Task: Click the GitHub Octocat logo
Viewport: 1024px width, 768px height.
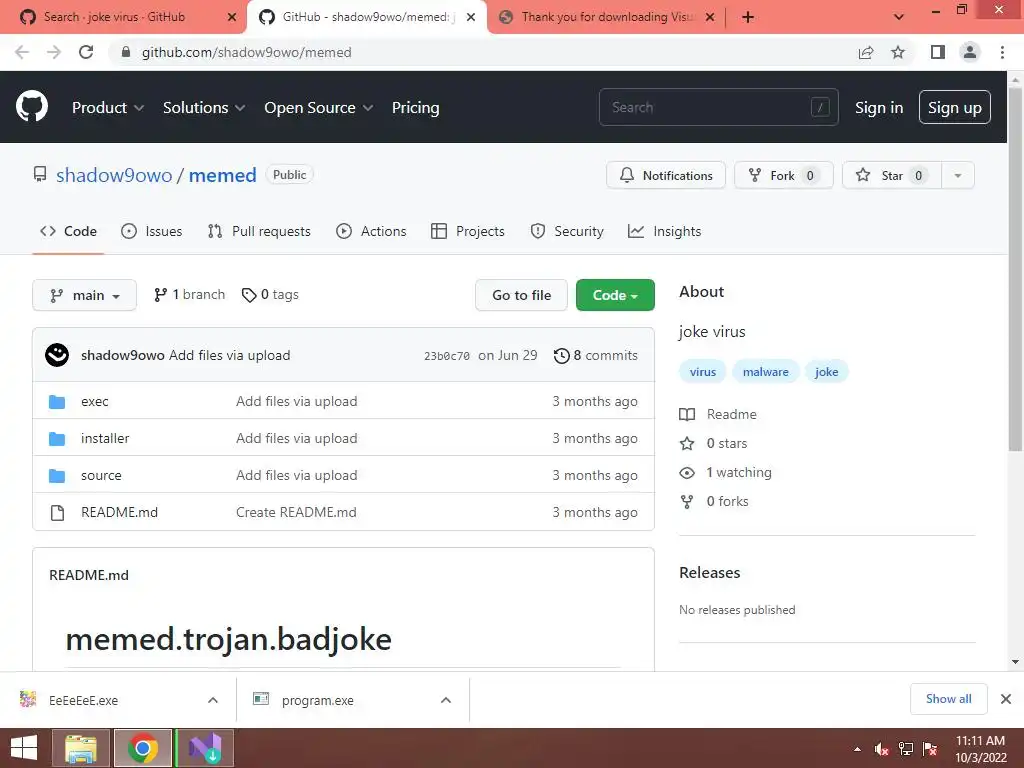Action: pyautogui.click(x=31, y=107)
